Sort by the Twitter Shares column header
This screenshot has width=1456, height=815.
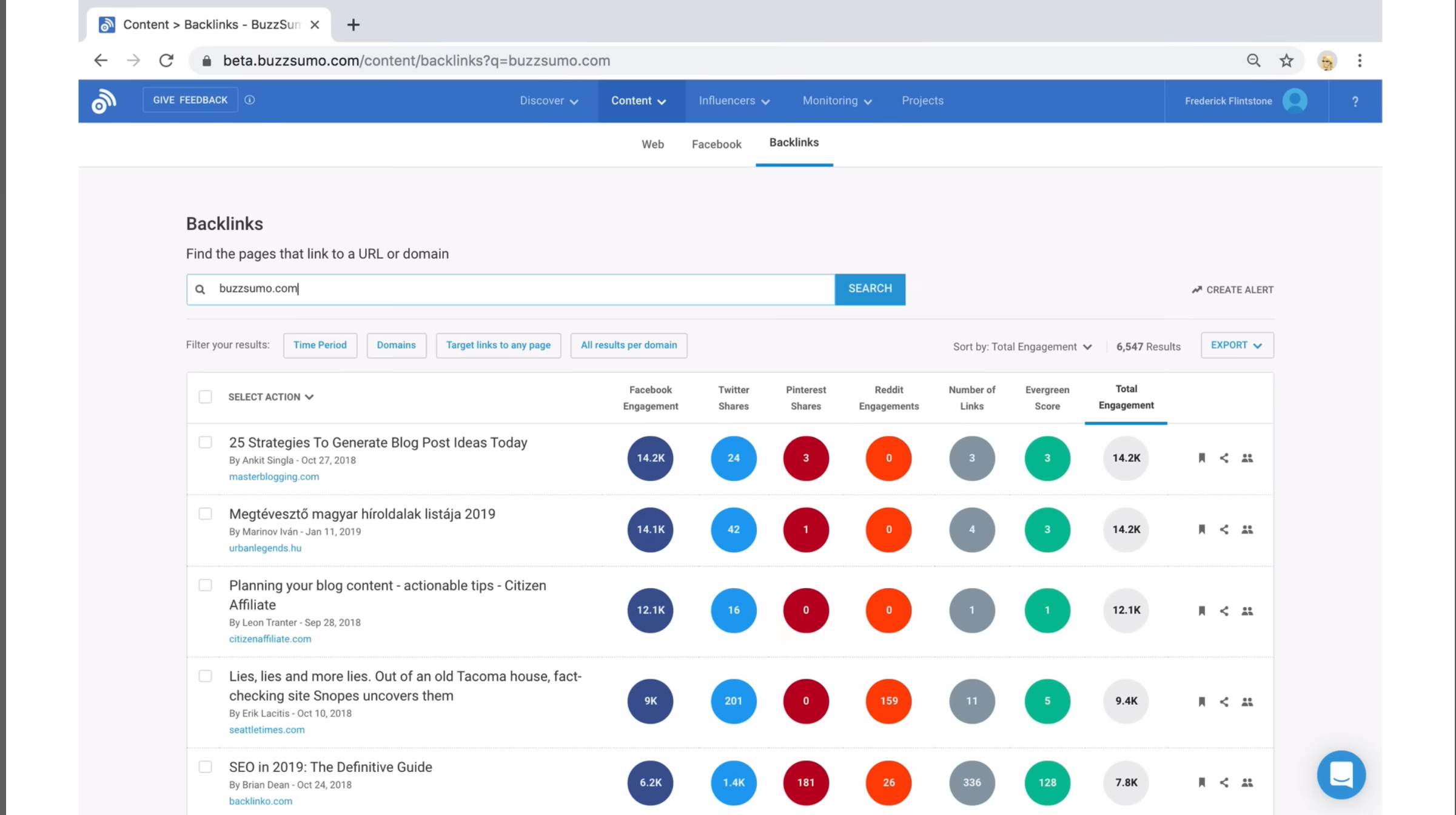click(x=733, y=398)
